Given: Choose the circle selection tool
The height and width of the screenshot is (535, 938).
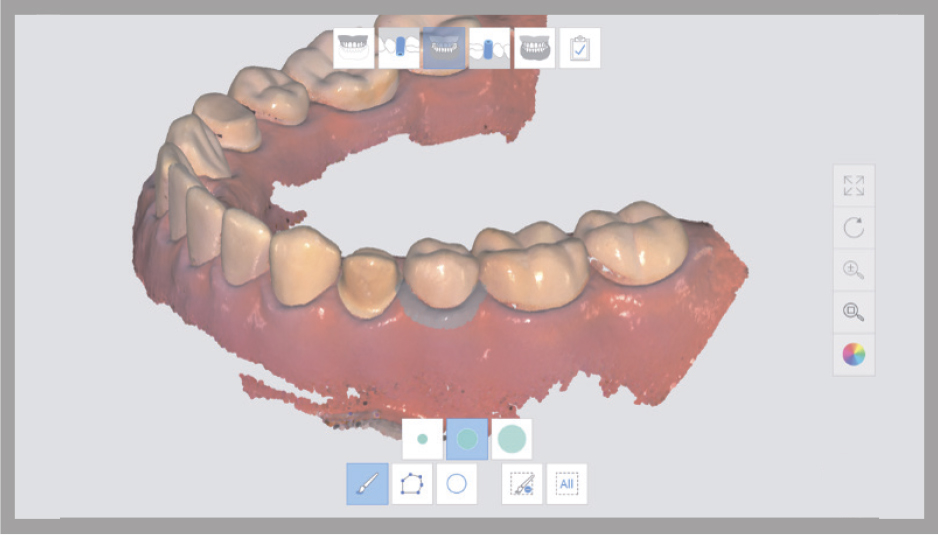Looking at the screenshot, I should point(456,484).
